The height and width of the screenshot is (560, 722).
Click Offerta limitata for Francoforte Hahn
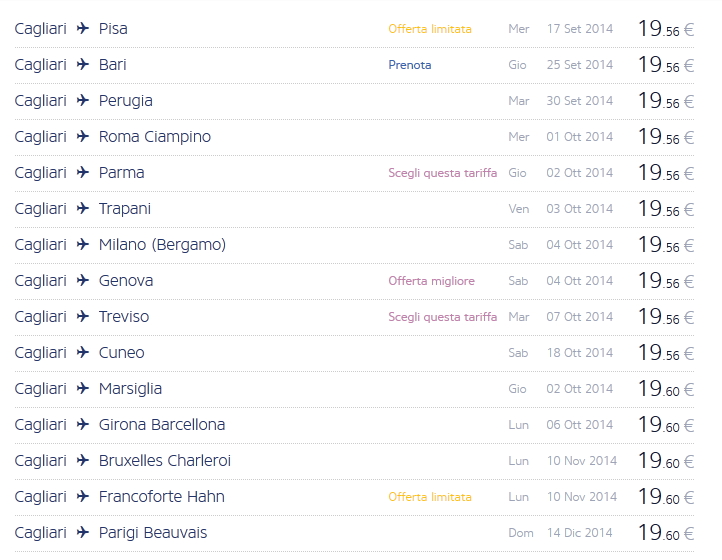click(x=430, y=497)
